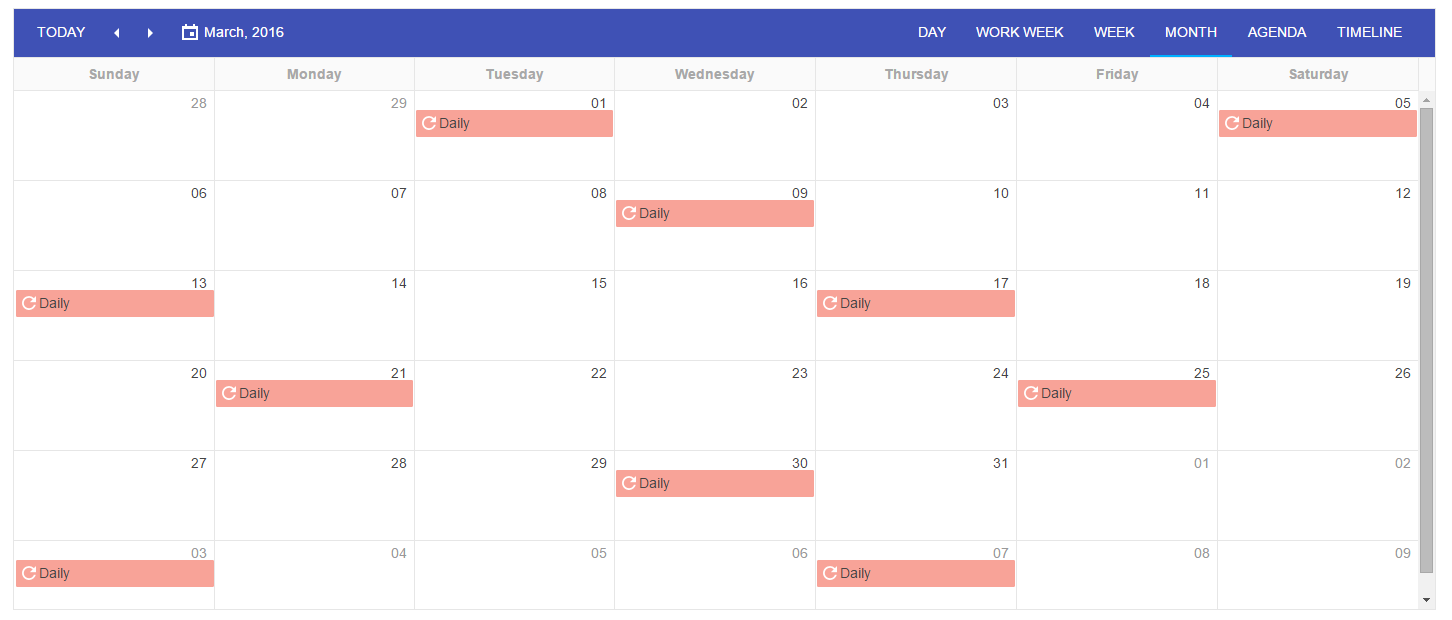This screenshot has height=620, width=1452.
Task: Open the Timeline view
Action: tap(1369, 32)
